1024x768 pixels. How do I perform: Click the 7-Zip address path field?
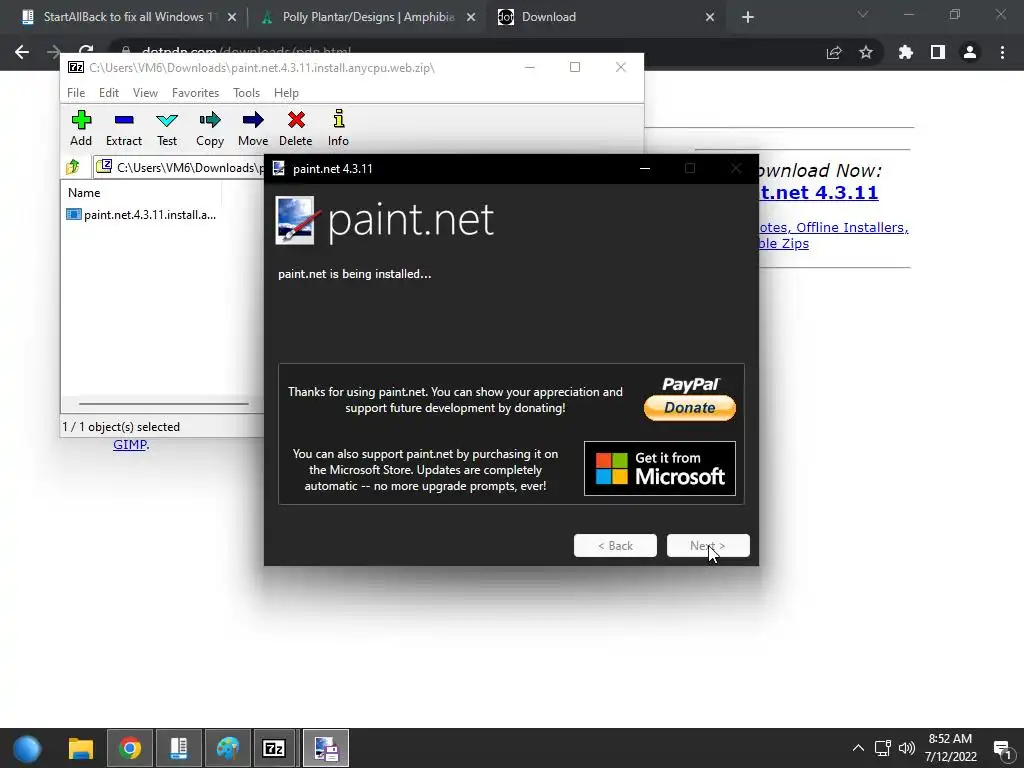tap(180, 168)
